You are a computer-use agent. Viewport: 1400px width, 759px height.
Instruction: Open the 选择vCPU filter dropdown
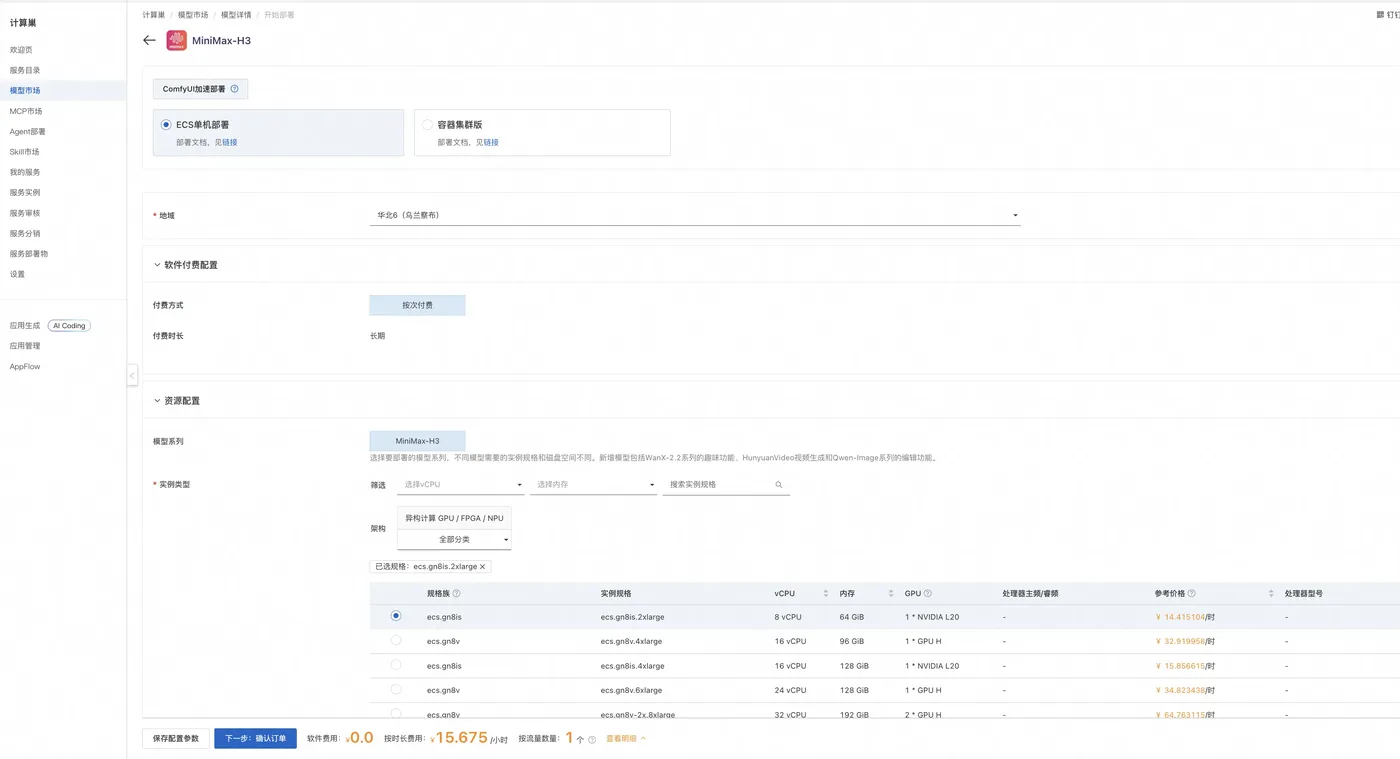461,485
